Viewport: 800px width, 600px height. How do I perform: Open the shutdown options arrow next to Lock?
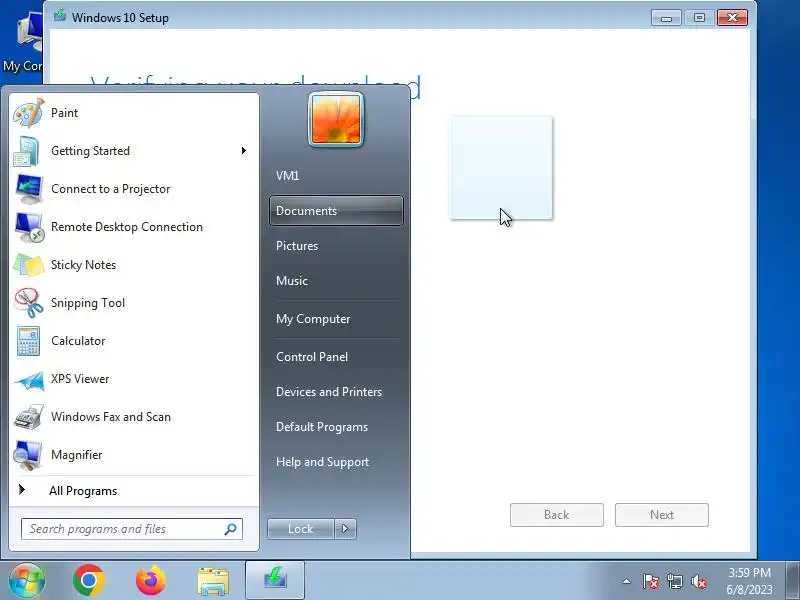345,529
